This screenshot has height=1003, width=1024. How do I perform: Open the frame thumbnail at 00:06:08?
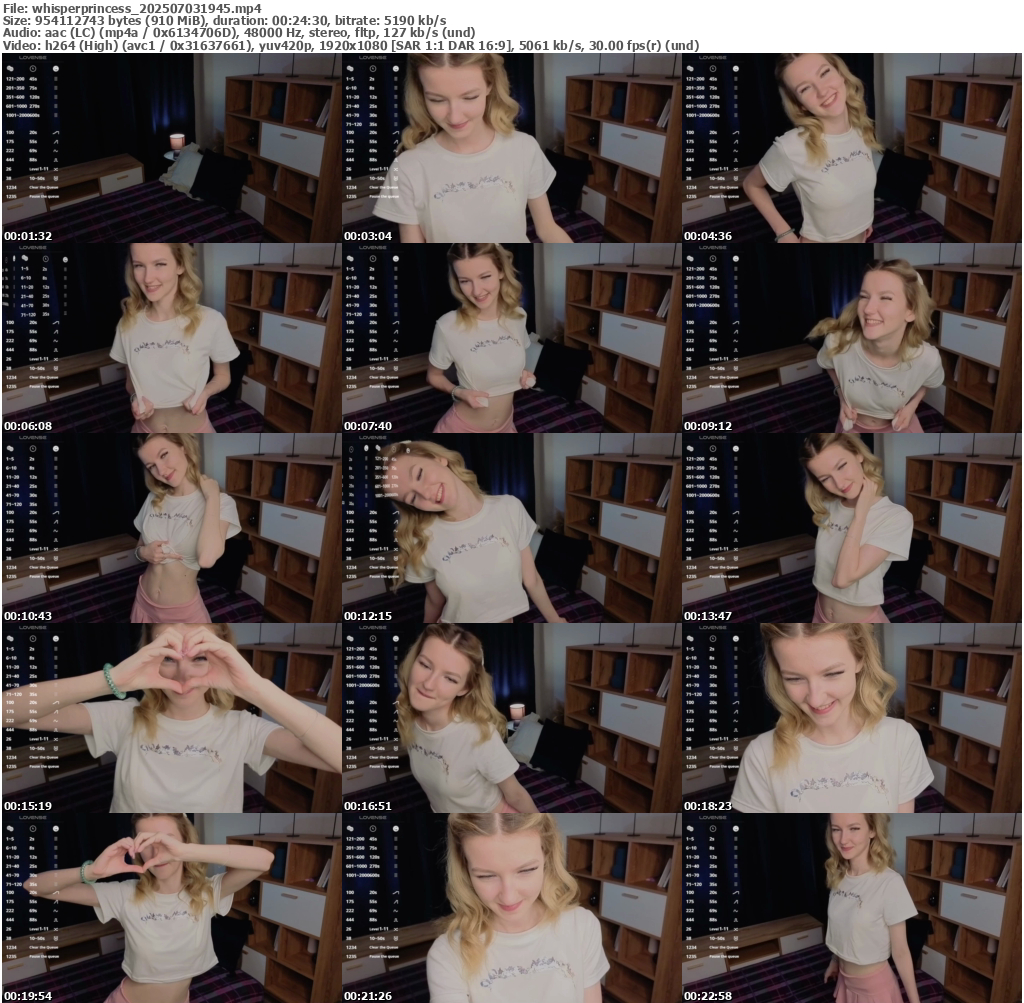[172, 338]
